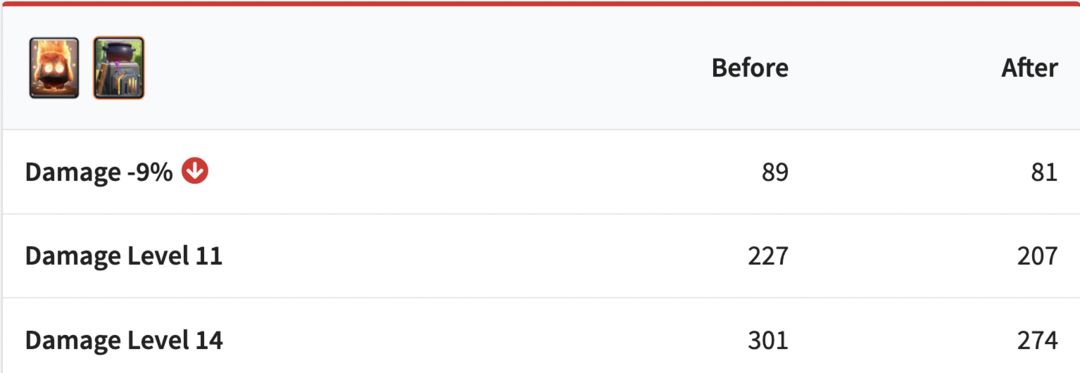
Task: Click the Damage -9% row label
Action: tap(98, 172)
